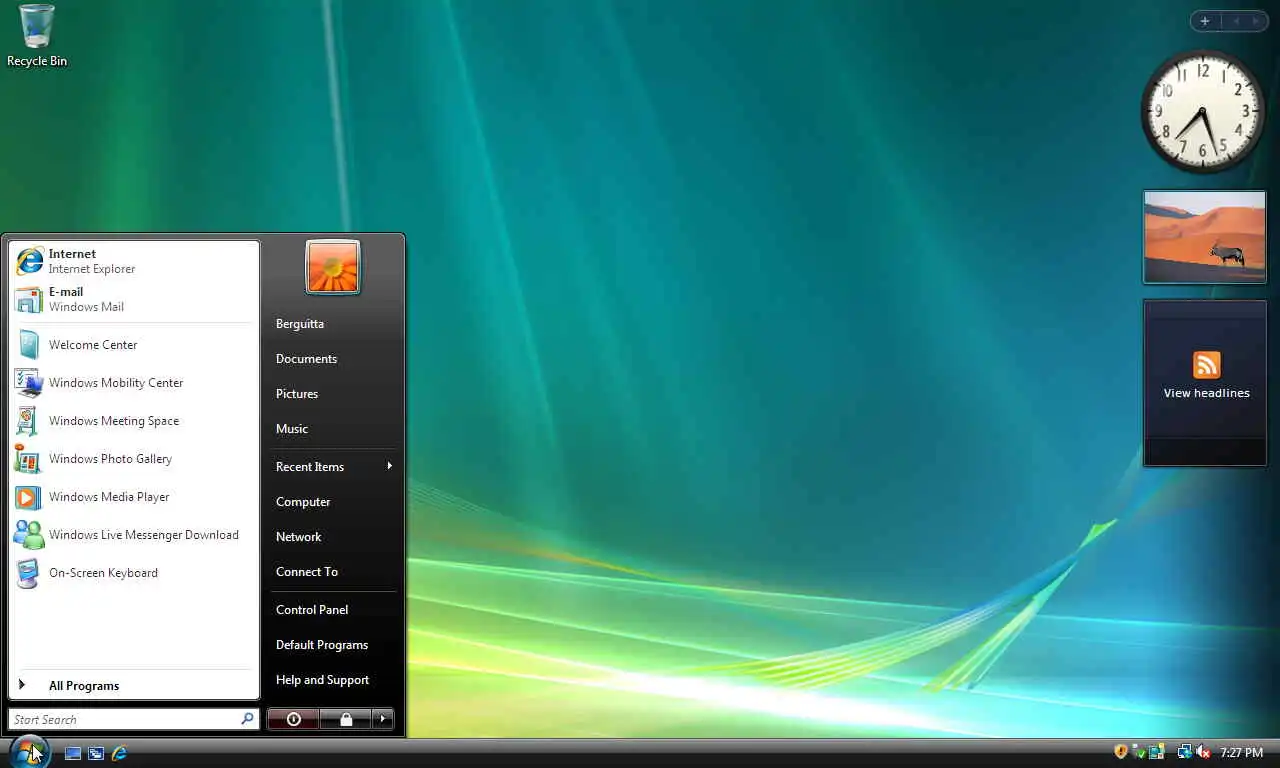Image resolution: width=1280 pixels, height=768 pixels.
Task: Open Control Panel
Action: [334, 610]
